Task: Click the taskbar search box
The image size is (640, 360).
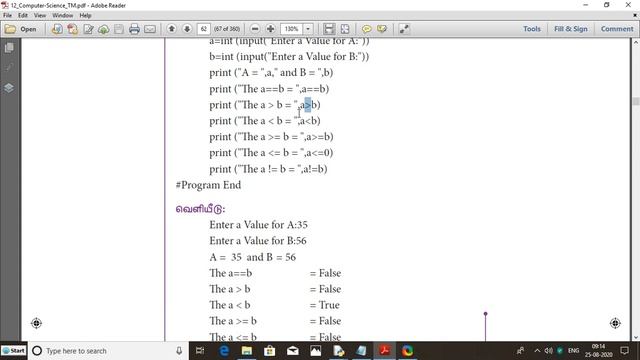Action: click(x=108, y=351)
